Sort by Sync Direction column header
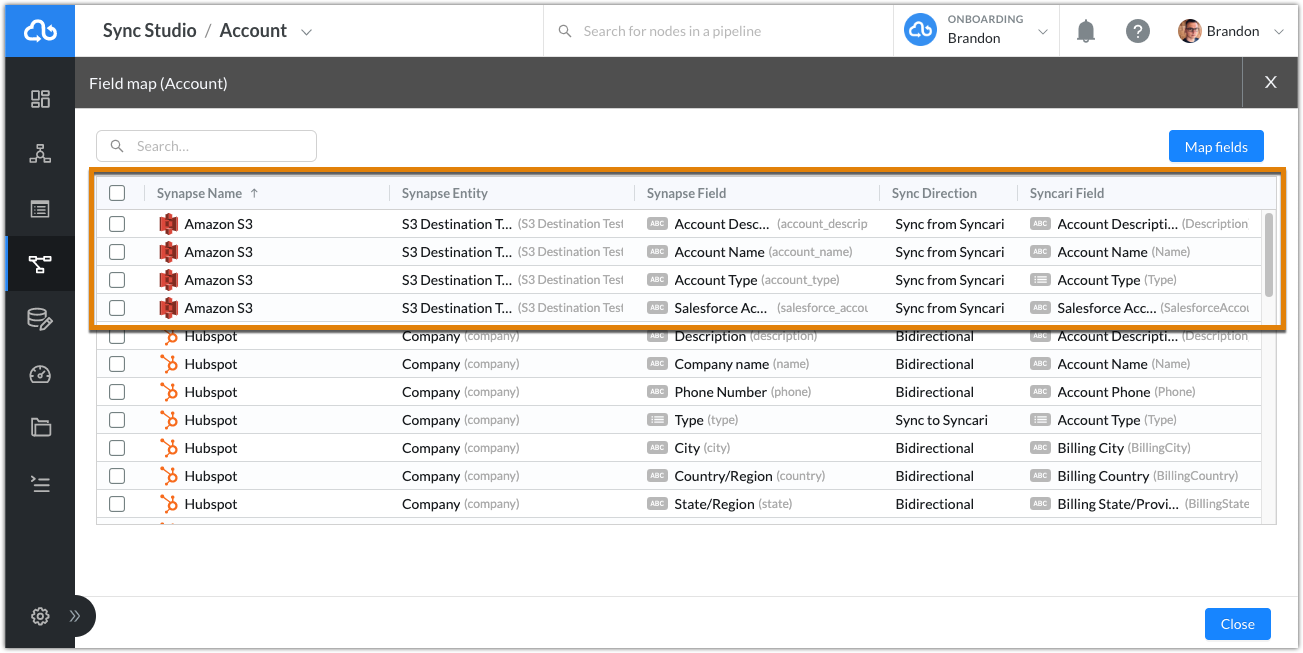 (934, 193)
